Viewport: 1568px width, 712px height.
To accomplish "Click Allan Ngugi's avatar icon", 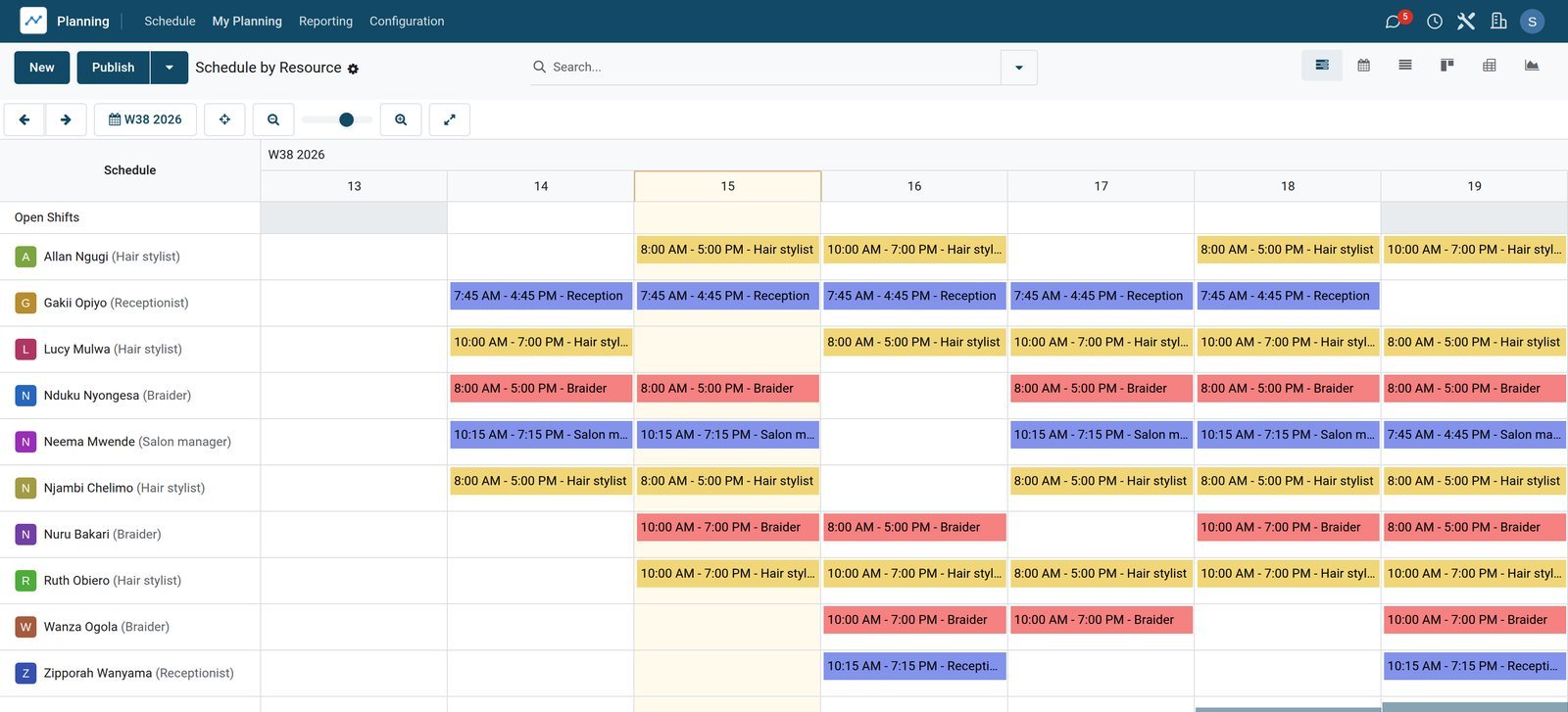I will pos(25,257).
